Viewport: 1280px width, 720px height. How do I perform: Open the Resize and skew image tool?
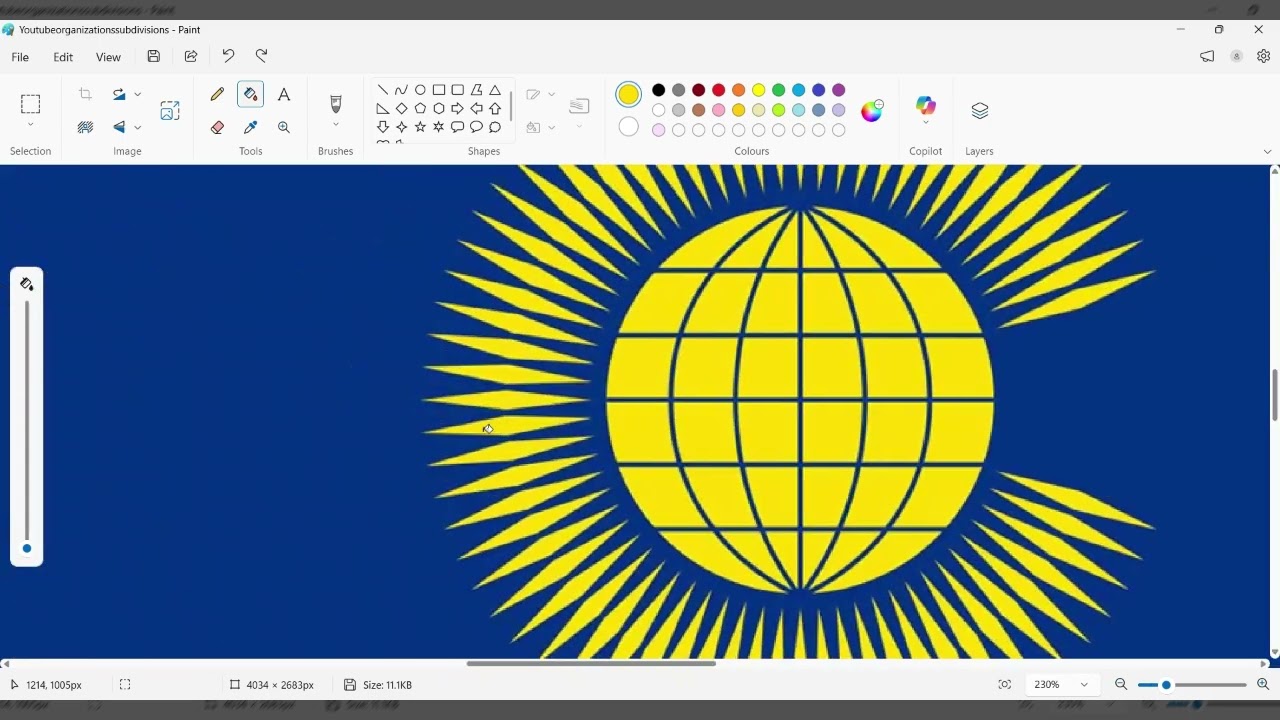coord(170,110)
